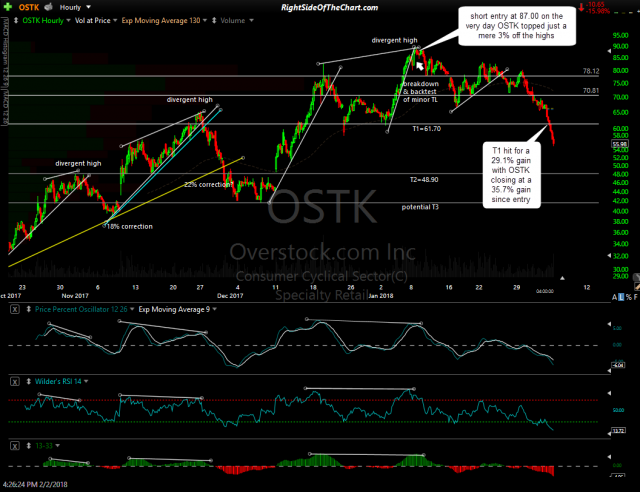
Task: Open the 13-33 study dropdown
Action: pyautogui.click(x=57, y=446)
